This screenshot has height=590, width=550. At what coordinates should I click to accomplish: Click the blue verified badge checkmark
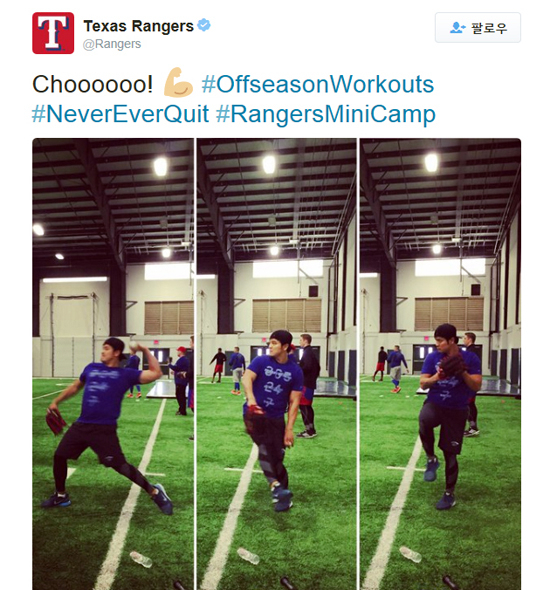pyautogui.click(x=204, y=25)
